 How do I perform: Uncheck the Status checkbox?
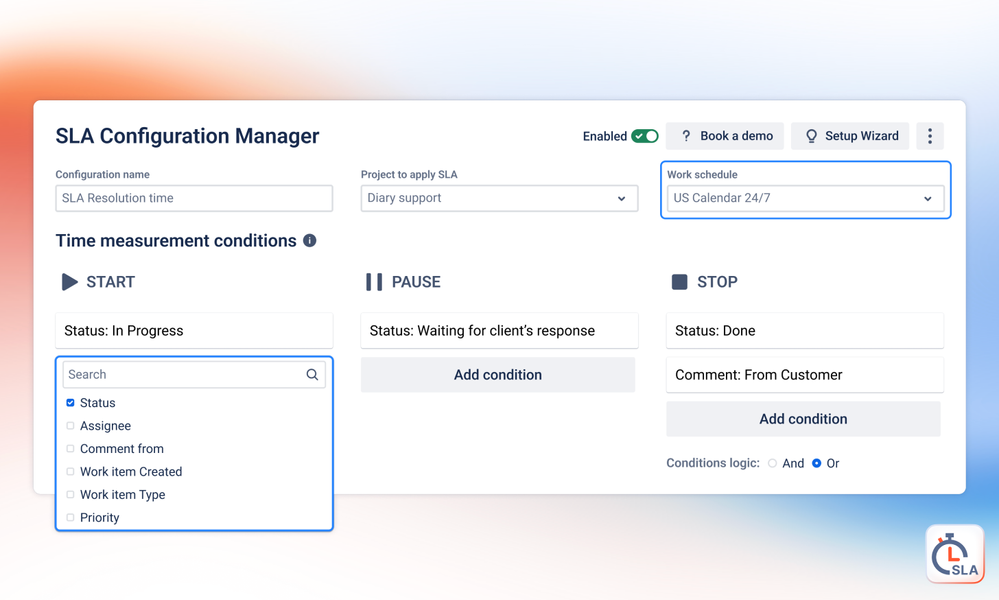70,403
